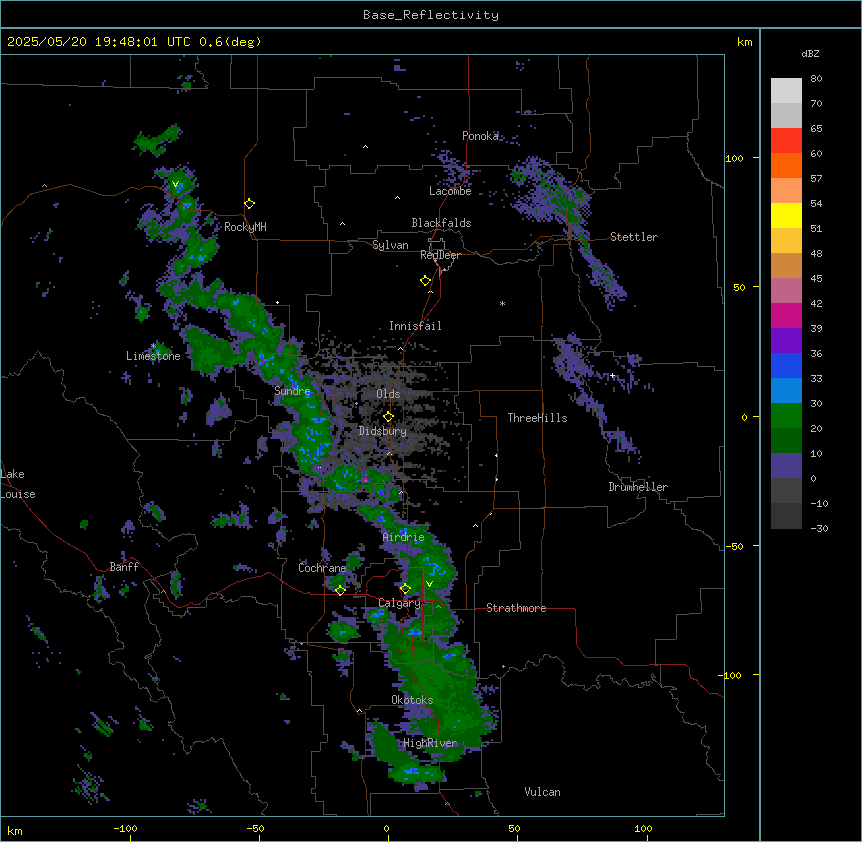
Task: Select the ThreeHills label
Action: [538, 418]
